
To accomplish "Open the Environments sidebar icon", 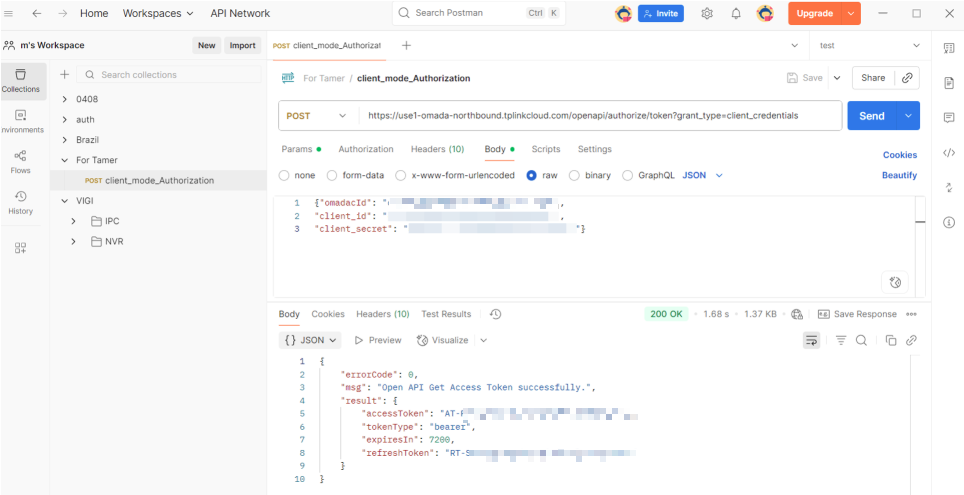I will click(x=21, y=121).
